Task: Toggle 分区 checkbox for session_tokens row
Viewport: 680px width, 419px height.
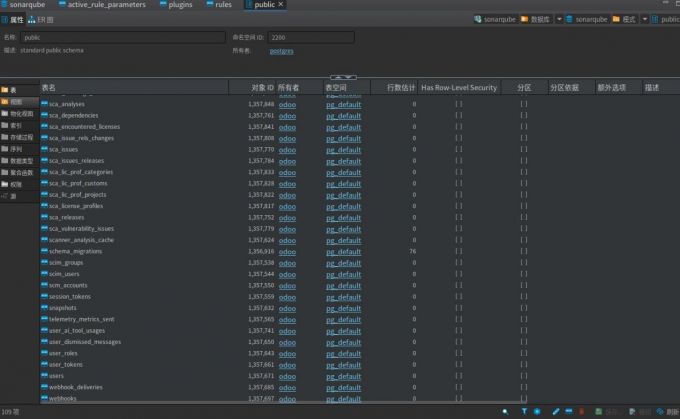Action: coord(524,297)
